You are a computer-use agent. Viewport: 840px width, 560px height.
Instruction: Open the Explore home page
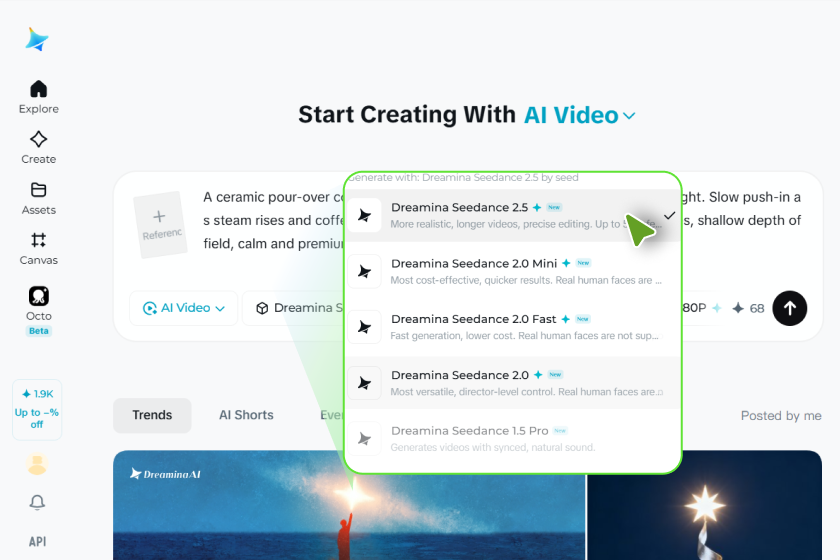pyautogui.click(x=39, y=96)
